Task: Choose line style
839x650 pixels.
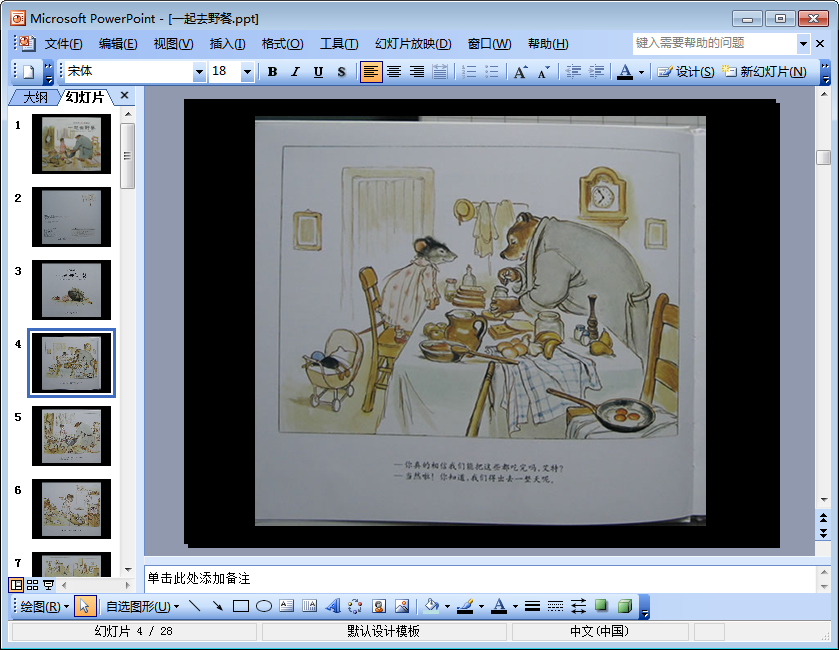Action: pyautogui.click(x=532, y=607)
